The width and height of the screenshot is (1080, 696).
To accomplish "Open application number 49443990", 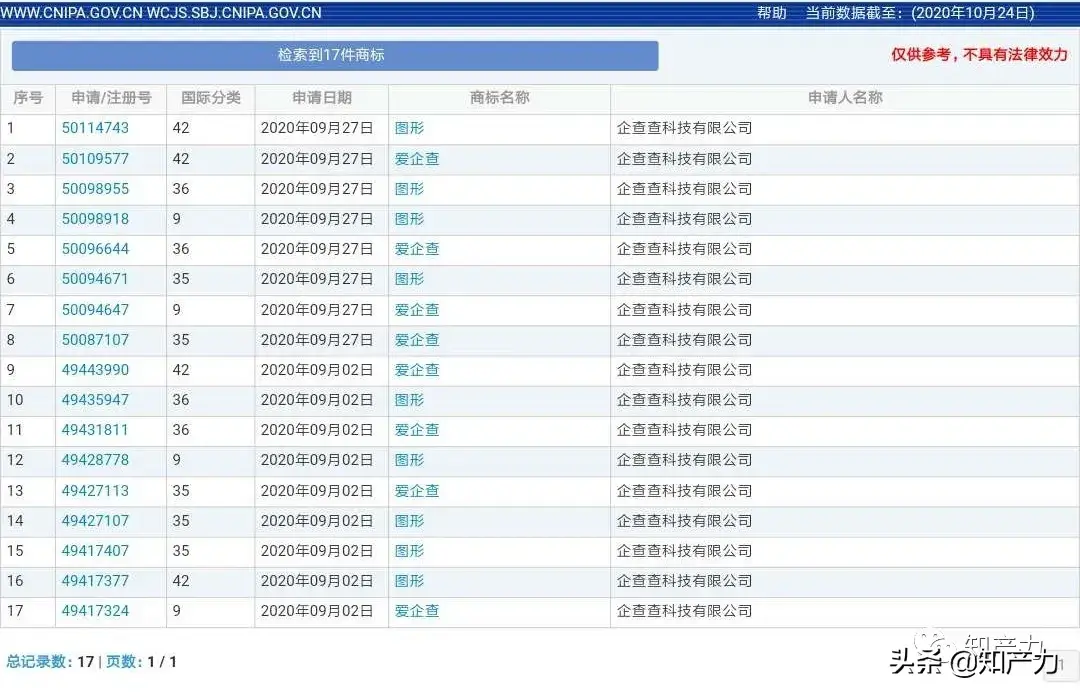I will click(95, 370).
